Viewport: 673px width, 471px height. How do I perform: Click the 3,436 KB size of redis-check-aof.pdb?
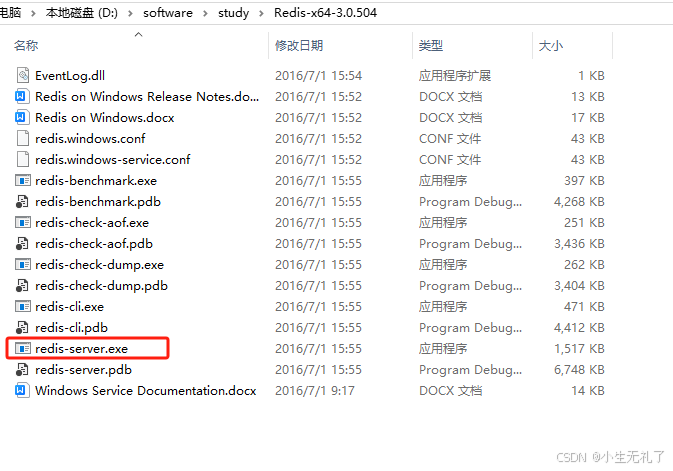[579, 243]
